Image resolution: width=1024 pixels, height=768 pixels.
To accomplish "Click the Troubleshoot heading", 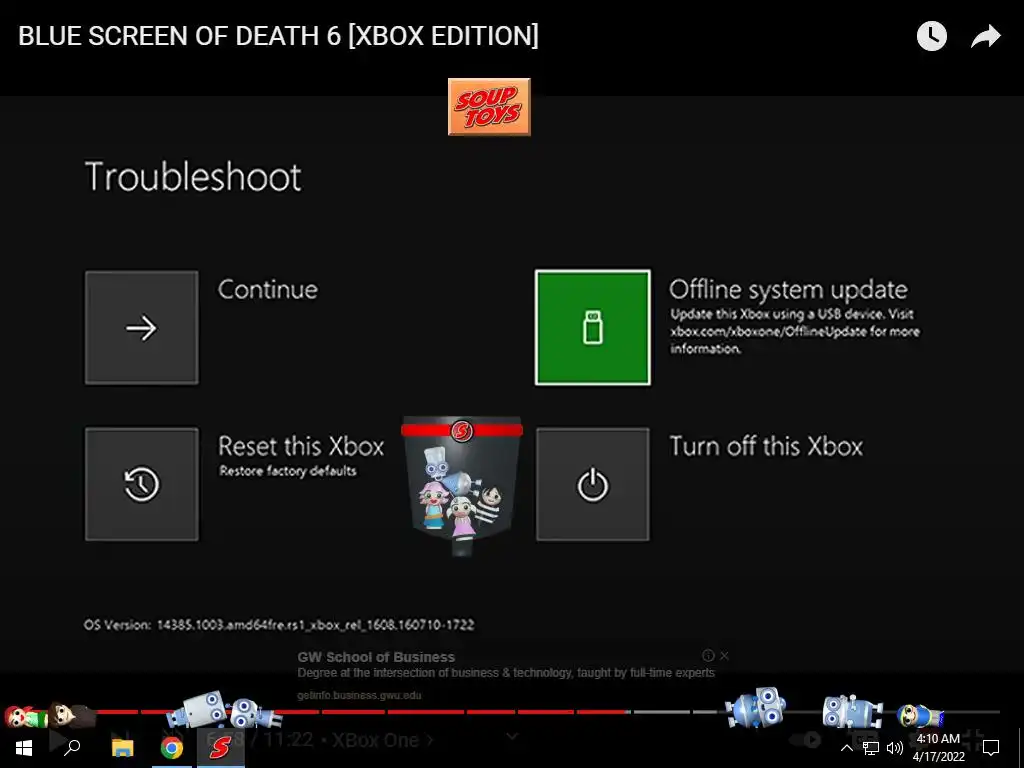I will coord(193,177).
